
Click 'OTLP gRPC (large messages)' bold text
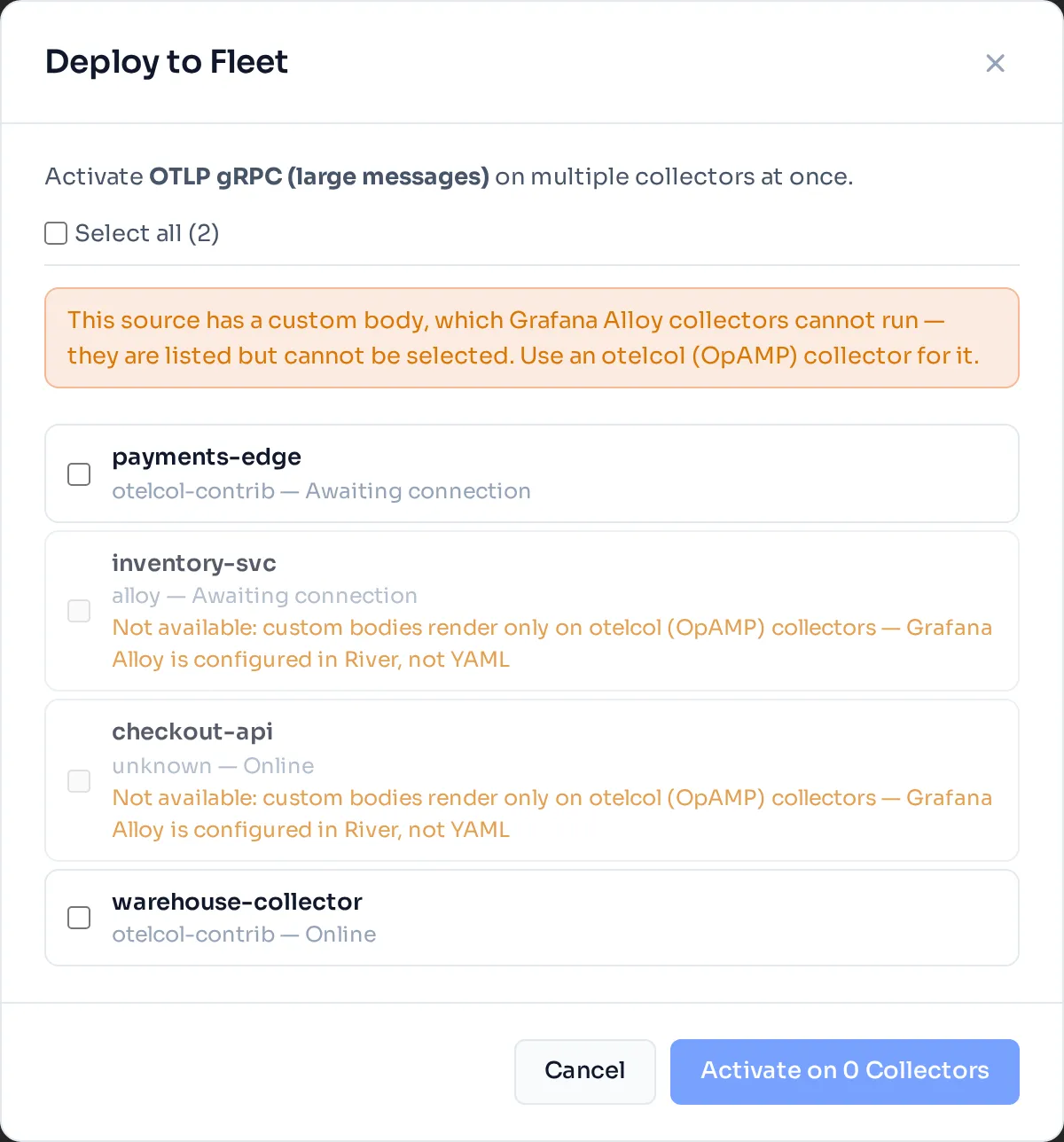319,176
